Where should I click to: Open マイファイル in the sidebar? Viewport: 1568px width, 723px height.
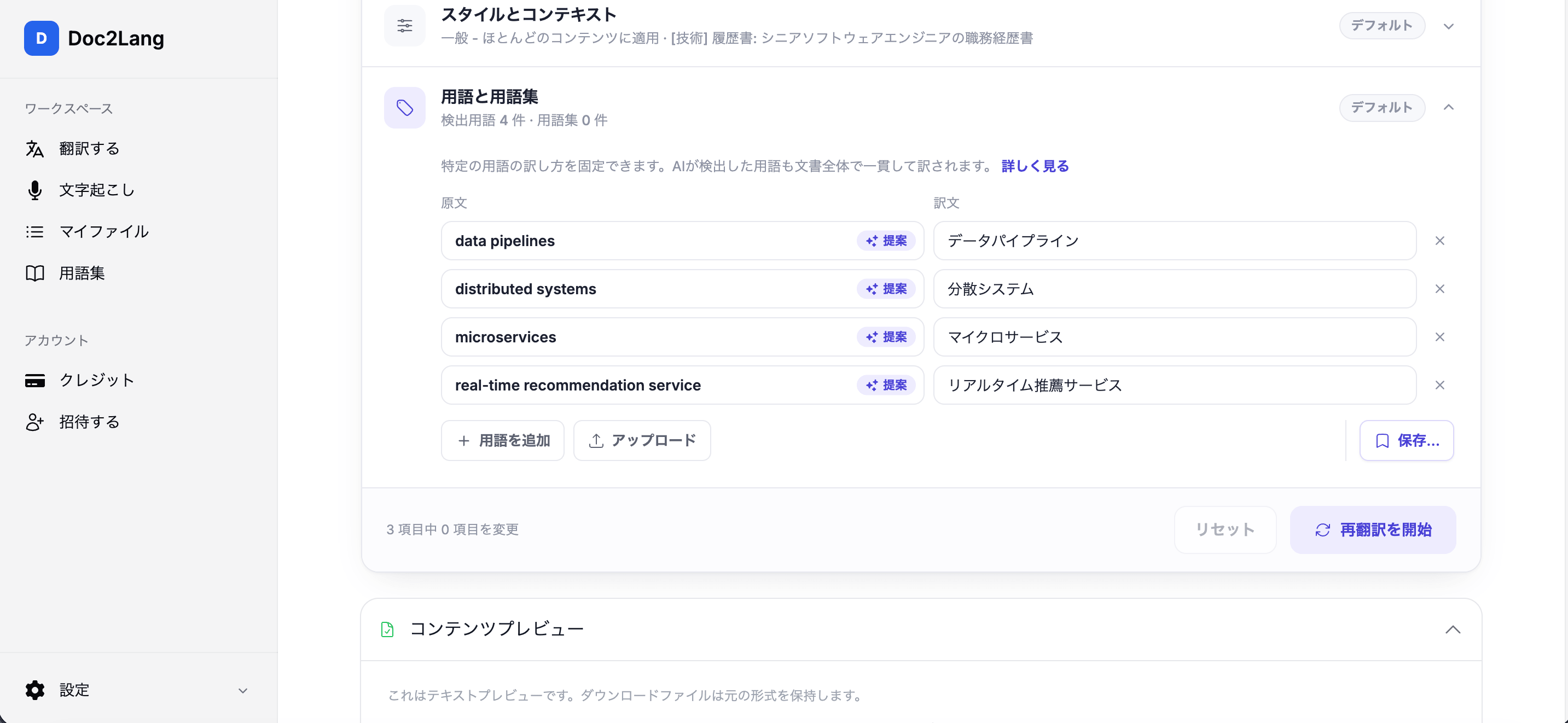[x=103, y=231]
